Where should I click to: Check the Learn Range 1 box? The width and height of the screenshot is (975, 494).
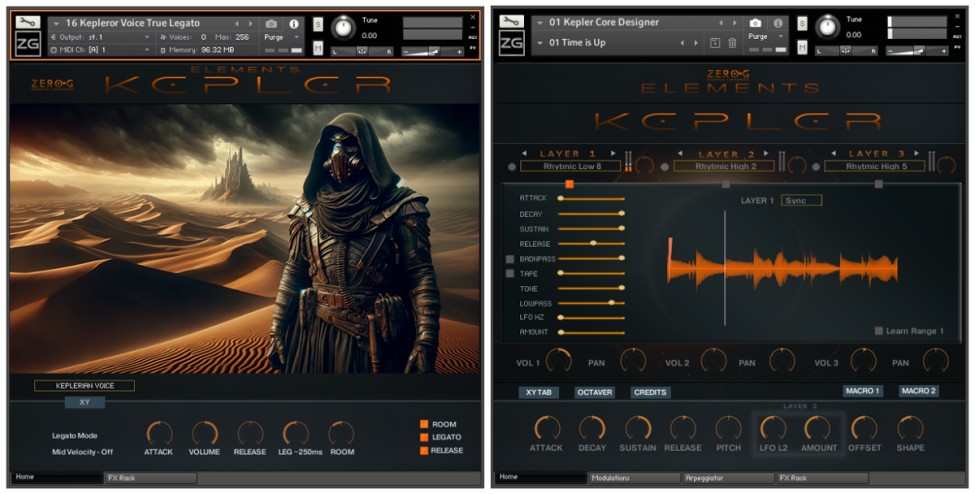pos(879,331)
